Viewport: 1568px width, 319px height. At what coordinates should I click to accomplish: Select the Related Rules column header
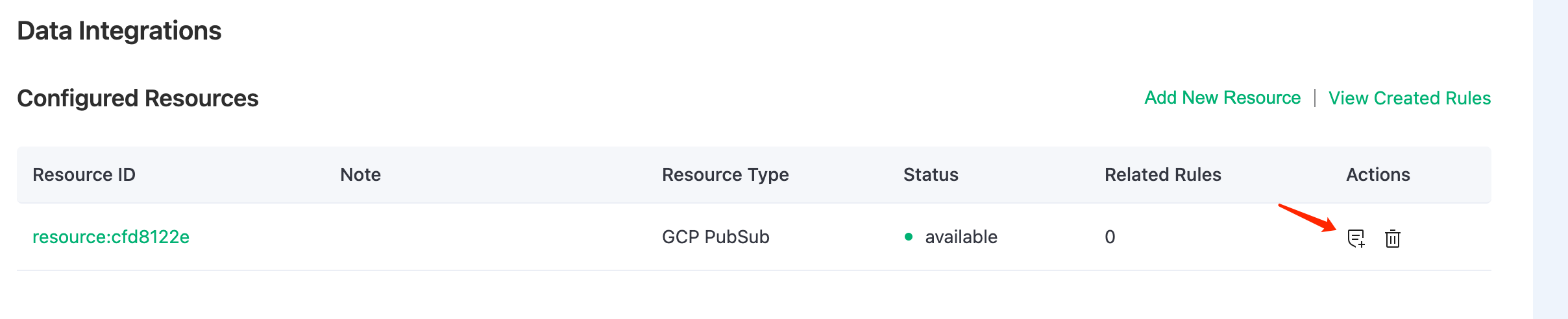(1162, 175)
